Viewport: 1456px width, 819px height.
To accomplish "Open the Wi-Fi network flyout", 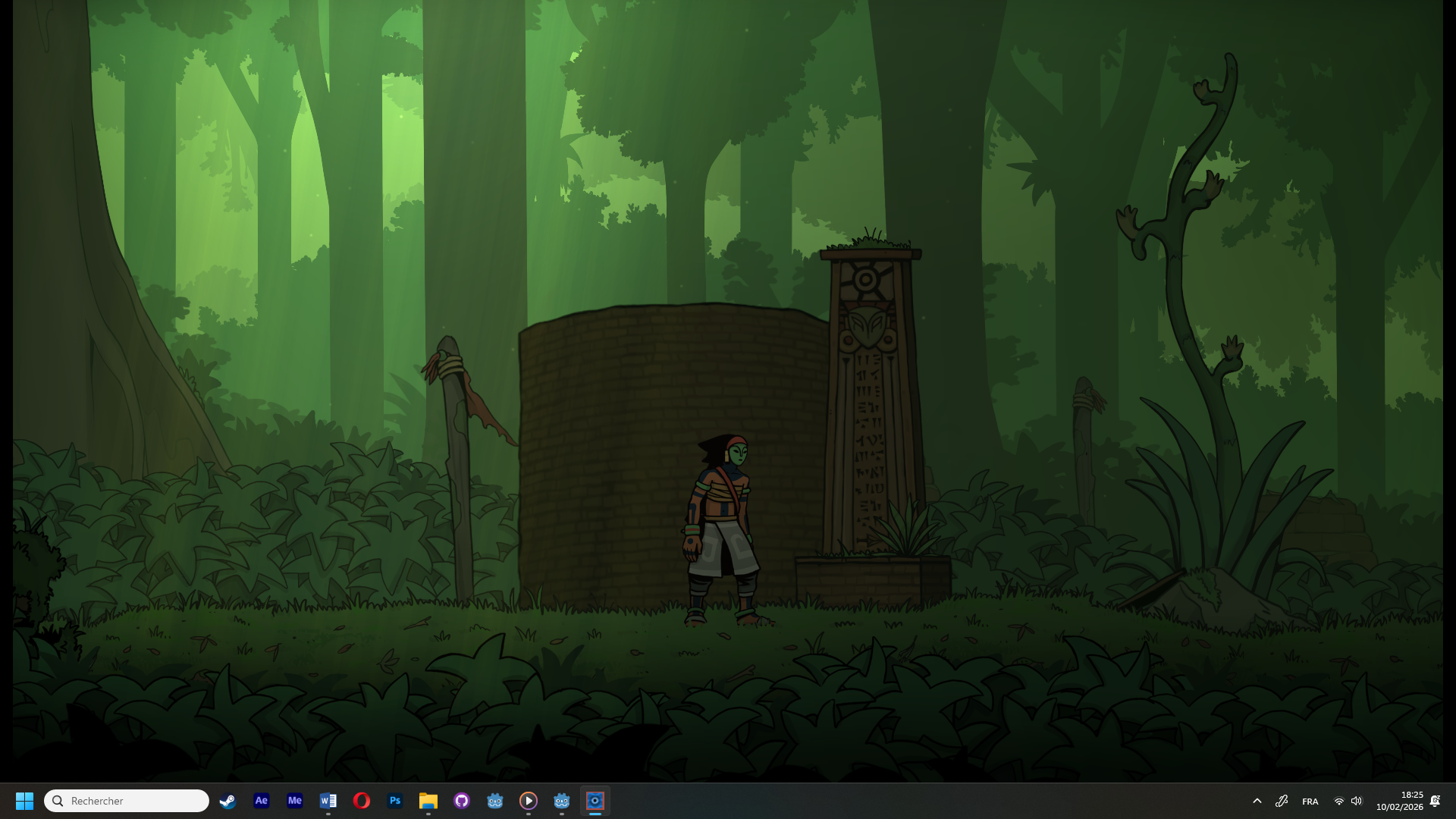I will (1339, 802).
